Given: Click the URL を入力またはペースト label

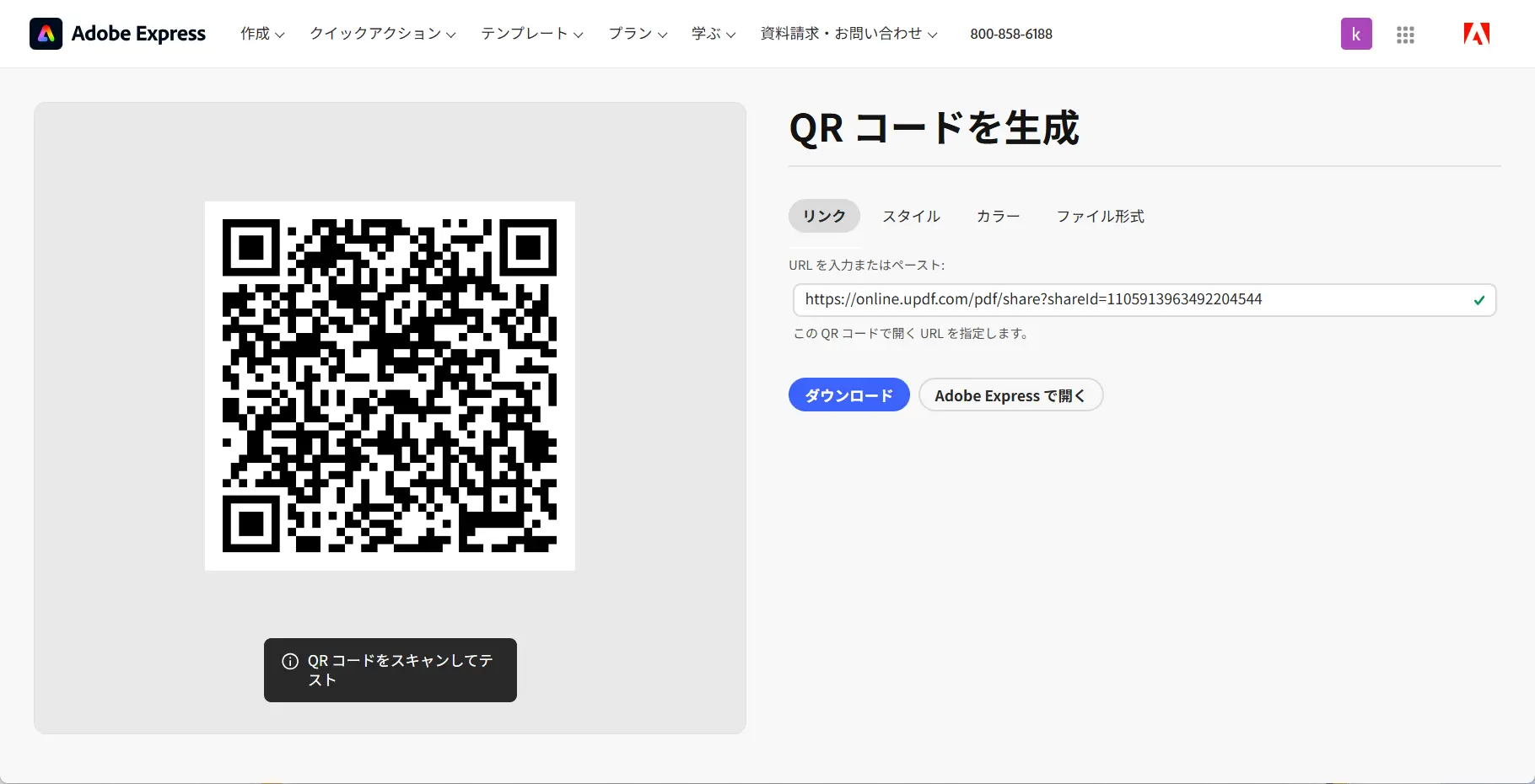Looking at the screenshot, I should click(x=866, y=265).
